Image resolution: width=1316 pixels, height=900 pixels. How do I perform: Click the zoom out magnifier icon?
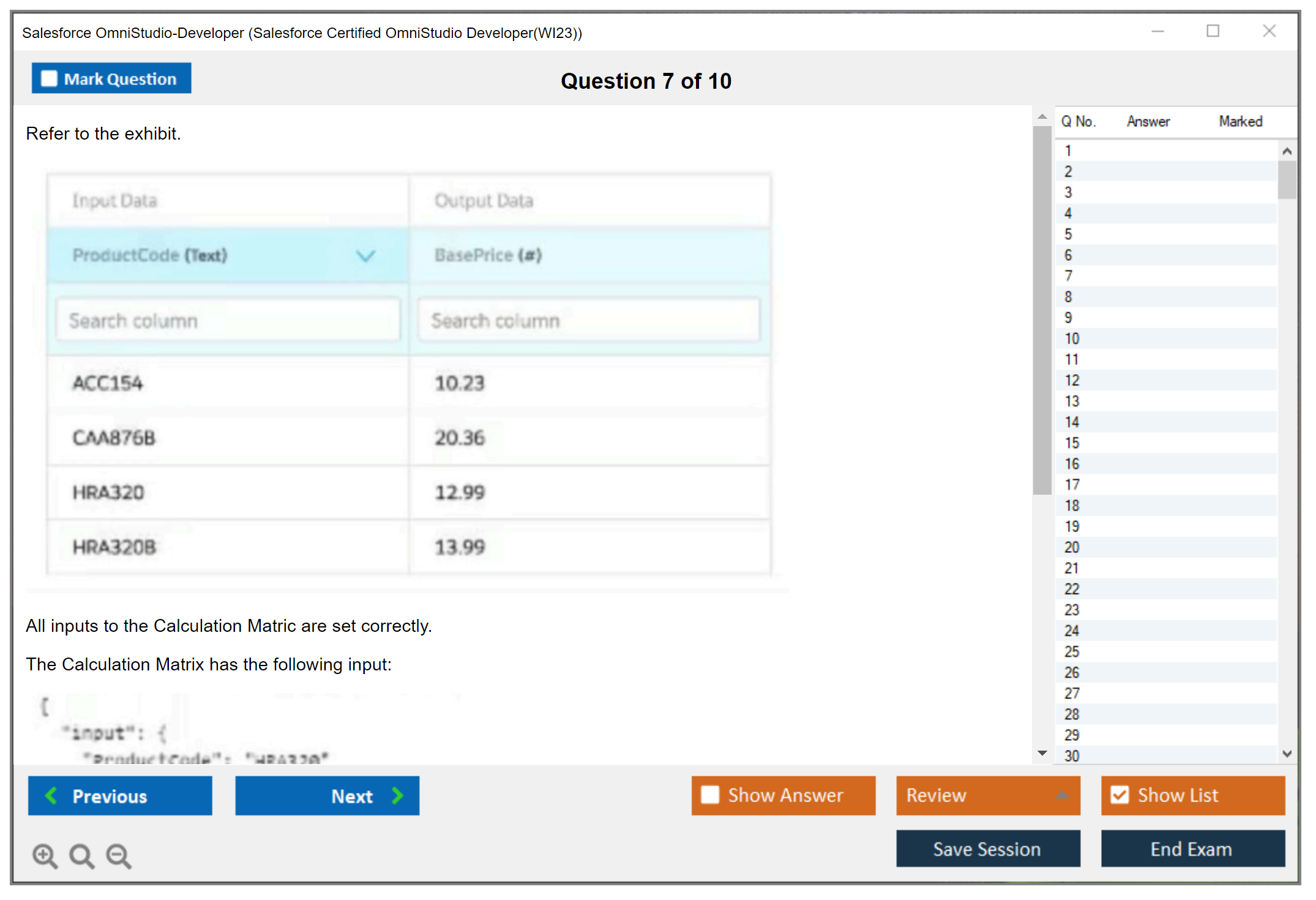pos(119,855)
